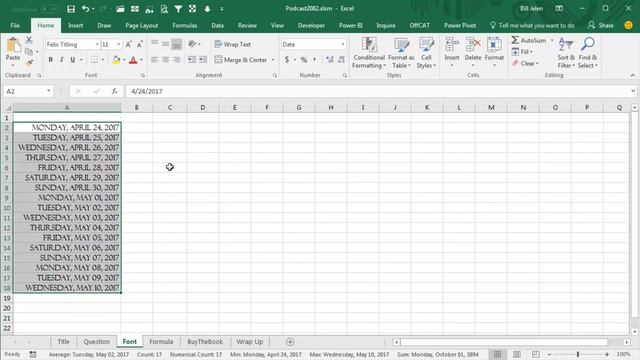This screenshot has width=640, height=360.
Task: Click the Font Color red A icon
Action: [133, 60]
